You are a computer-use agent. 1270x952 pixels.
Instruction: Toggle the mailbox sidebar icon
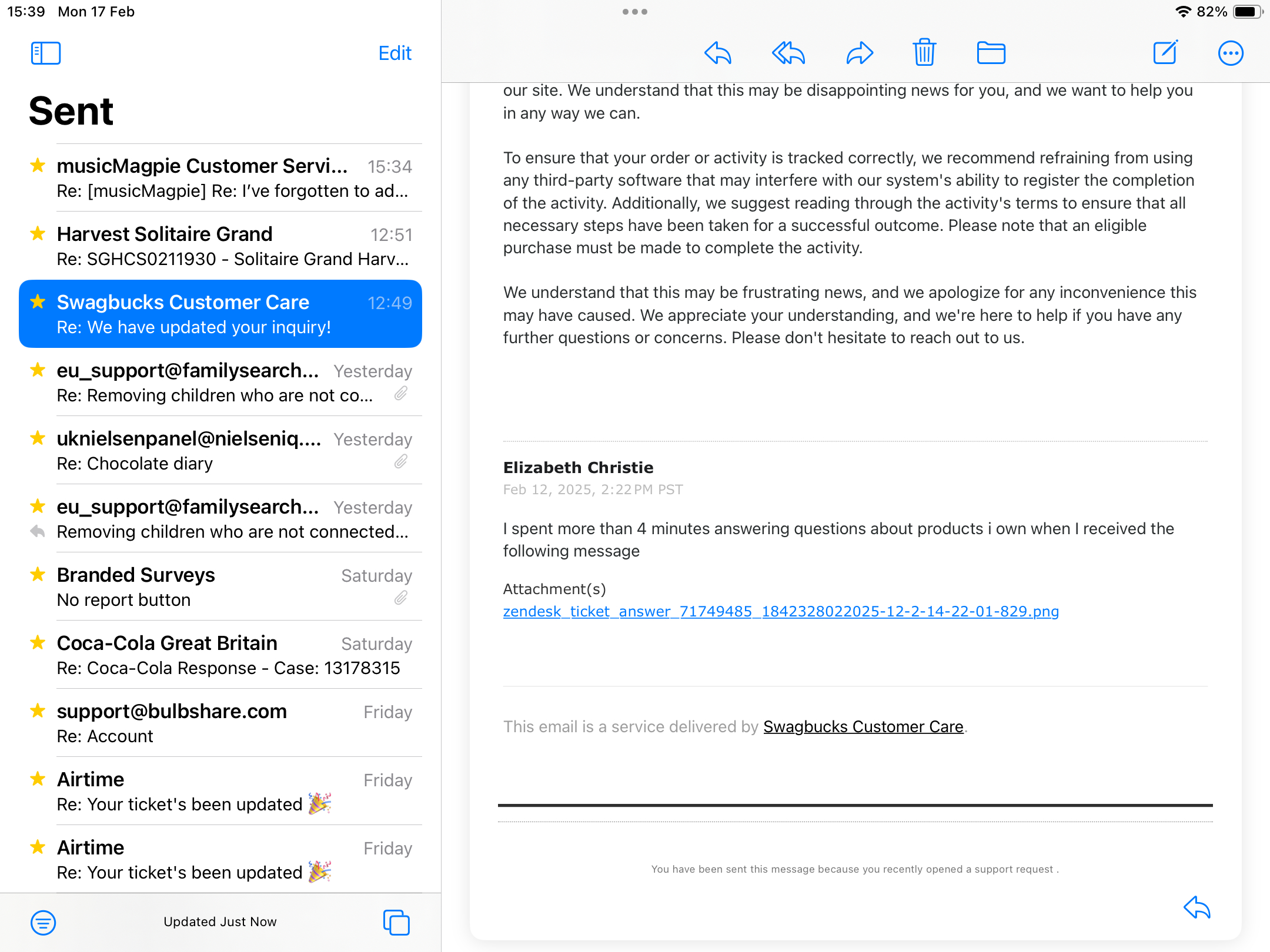click(46, 53)
